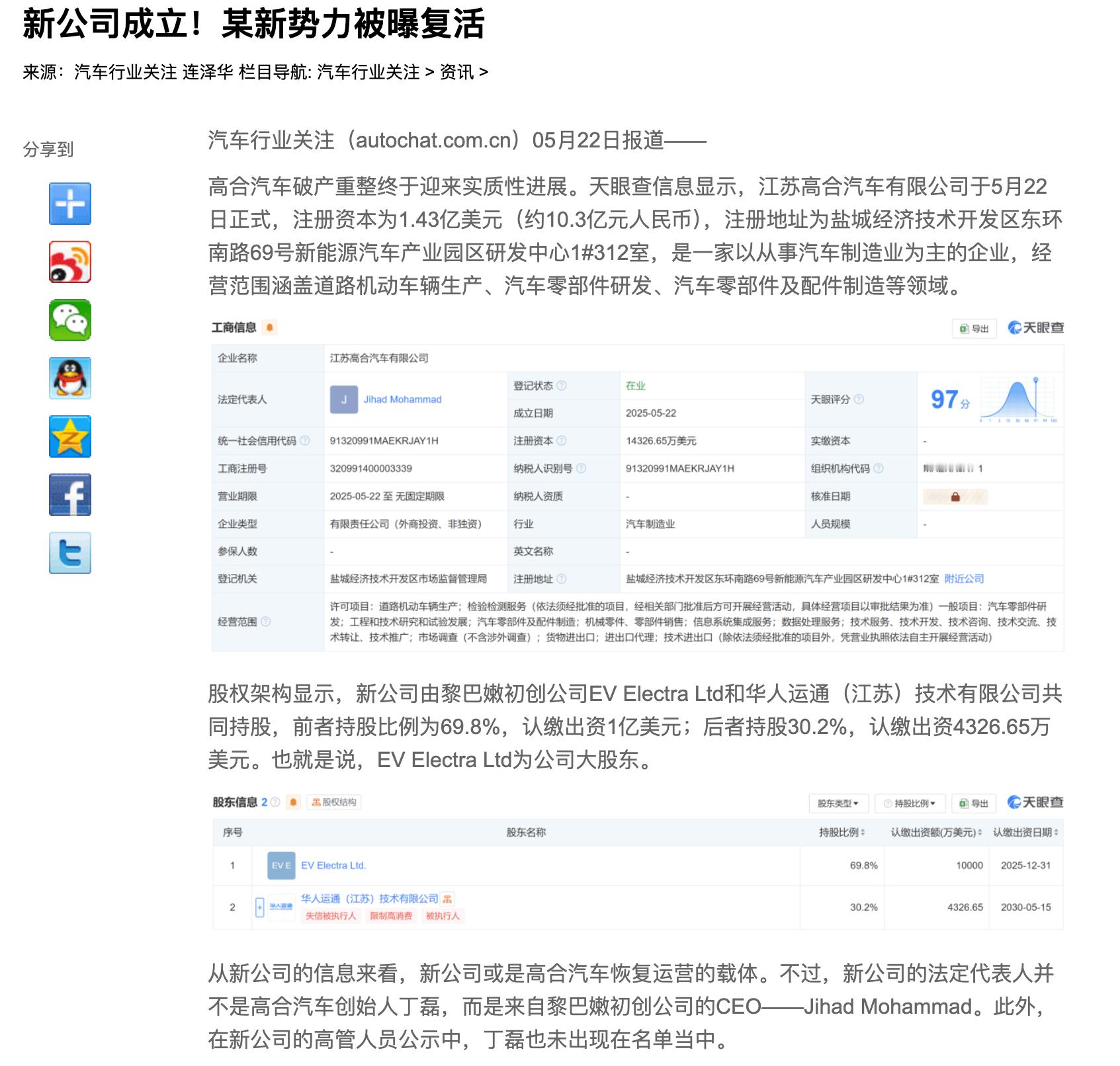Click 江苏高合汽车有限公司 company name cell
The height and width of the screenshot is (1066, 1120).
pos(379,358)
